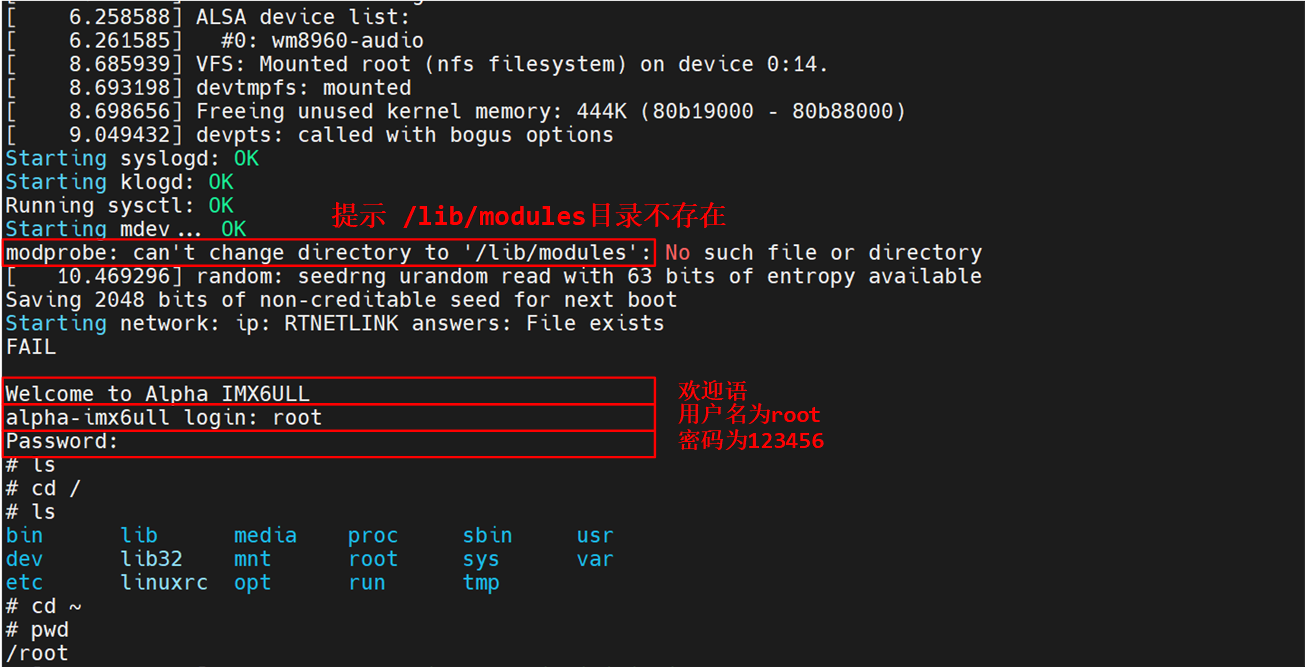Click the Password prompt line
The width and height of the screenshot is (1306, 668).
coord(62,441)
